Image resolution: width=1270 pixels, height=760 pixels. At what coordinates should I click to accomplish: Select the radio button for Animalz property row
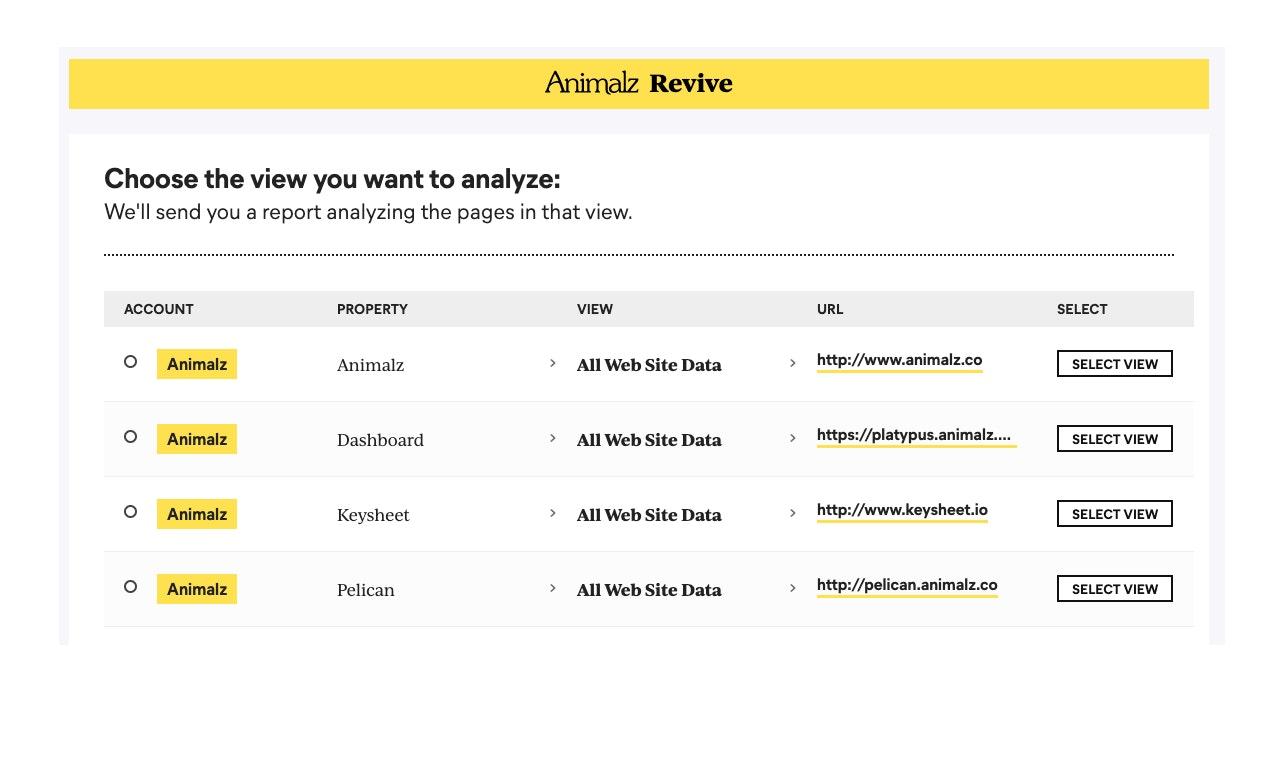[x=130, y=362]
